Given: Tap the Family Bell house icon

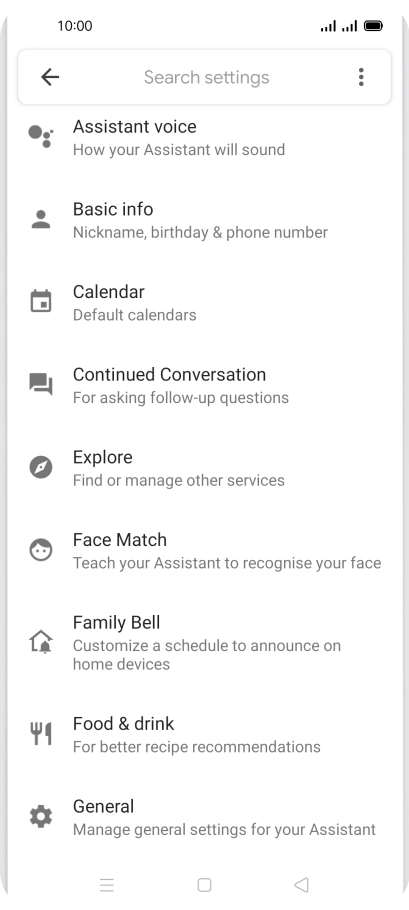Looking at the screenshot, I should coord(41,642).
